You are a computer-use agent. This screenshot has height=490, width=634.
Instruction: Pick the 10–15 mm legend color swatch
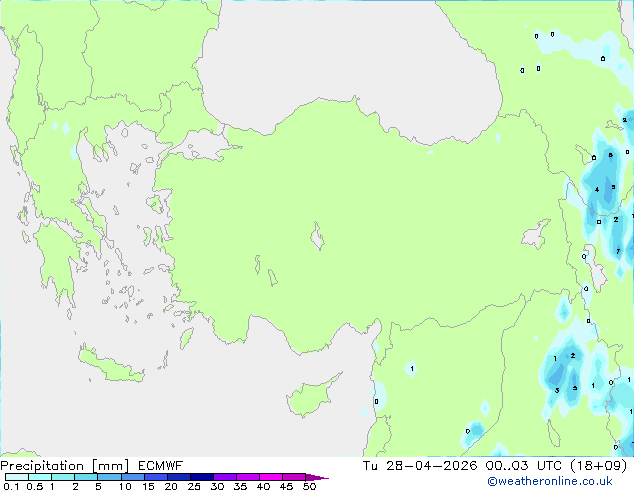coord(132,477)
